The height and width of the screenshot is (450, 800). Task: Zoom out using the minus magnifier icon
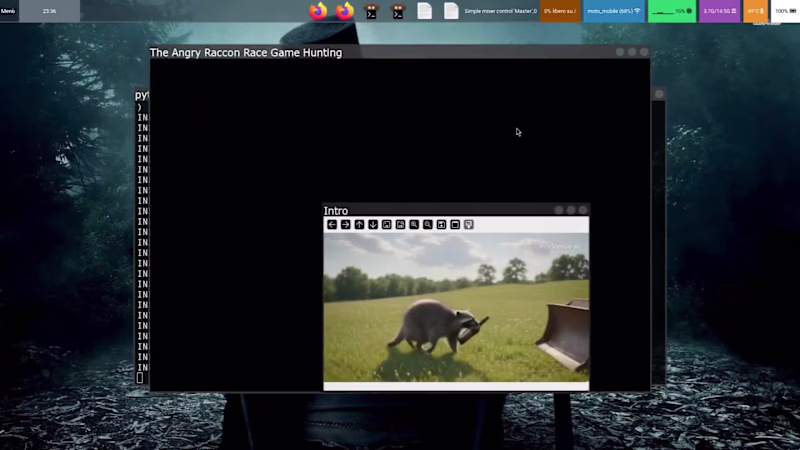click(428, 224)
